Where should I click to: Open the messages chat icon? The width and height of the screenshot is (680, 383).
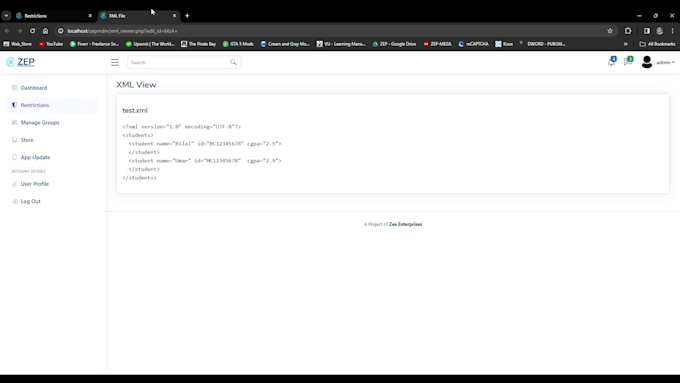point(628,62)
